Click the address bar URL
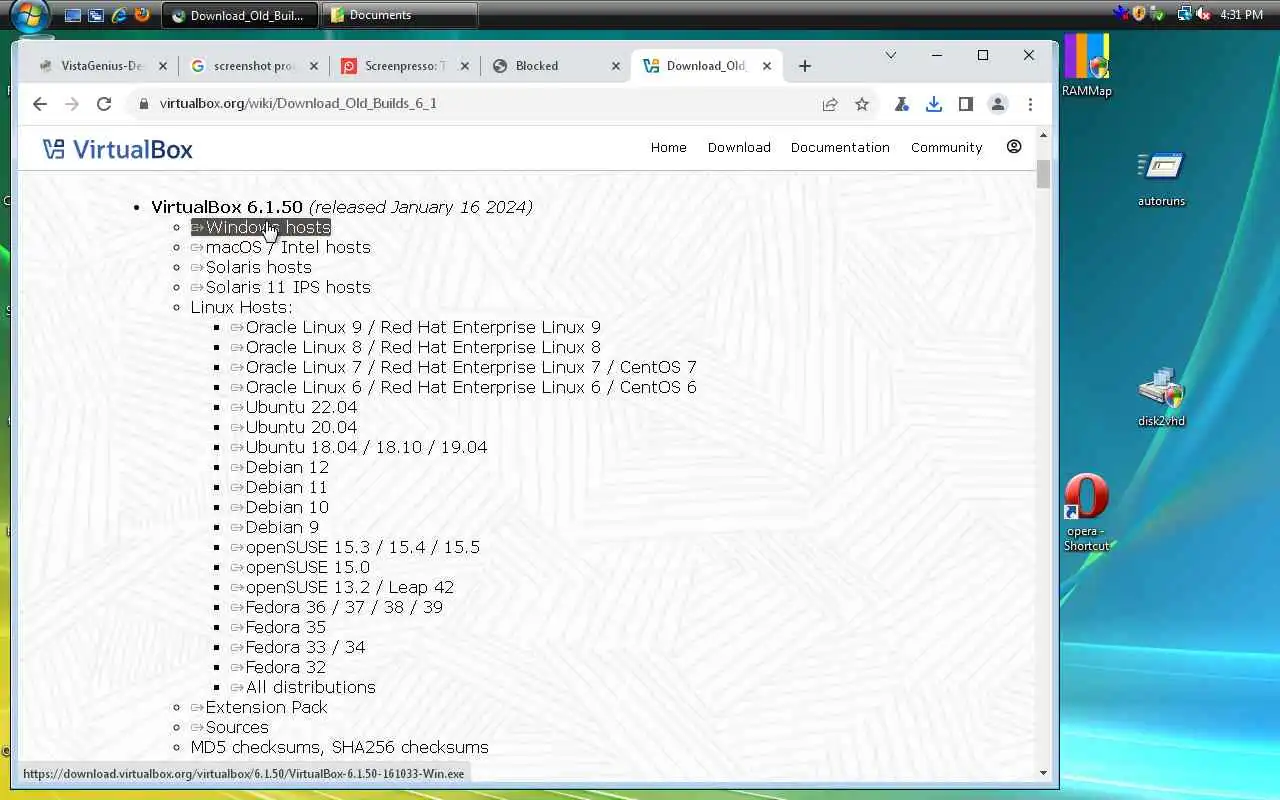Image resolution: width=1280 pixels, height=800 pixels. 298,104
